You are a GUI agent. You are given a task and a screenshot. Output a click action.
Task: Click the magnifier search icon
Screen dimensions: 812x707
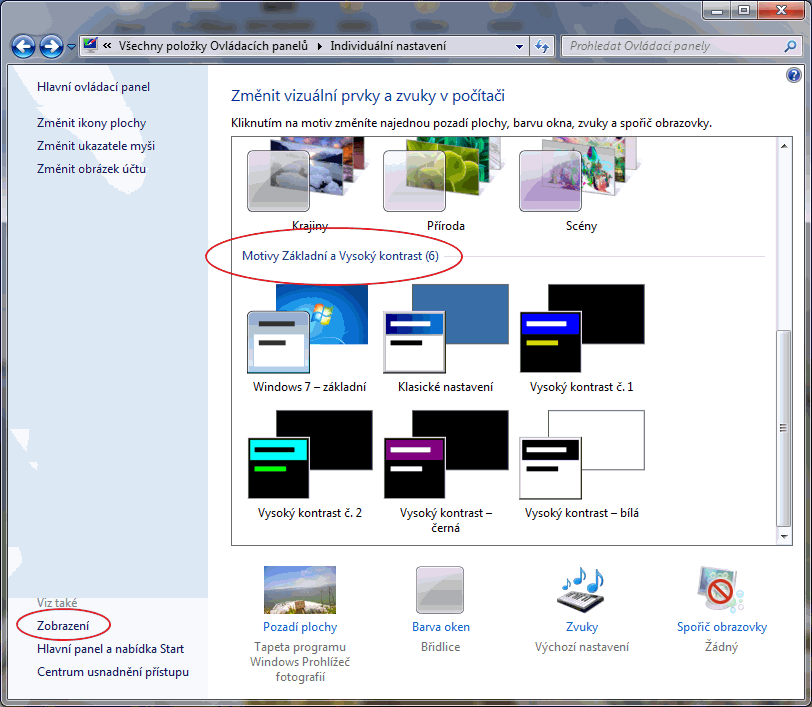tap(790, 46)
